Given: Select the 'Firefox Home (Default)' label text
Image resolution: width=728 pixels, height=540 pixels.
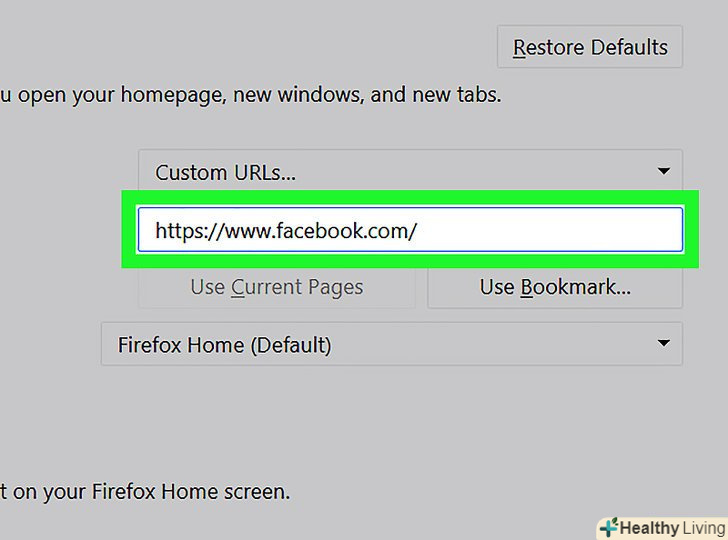Looking at the screenshot, I should 224,345.
